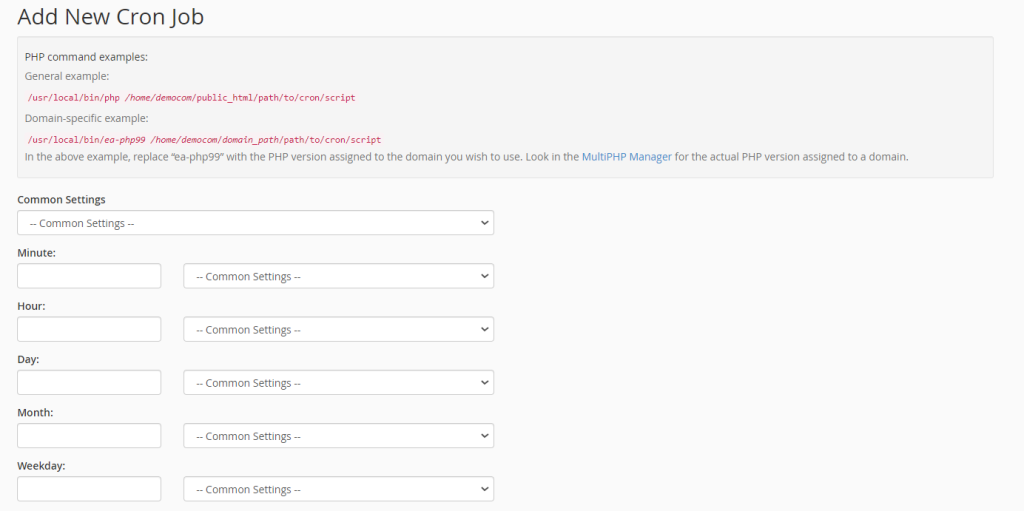Click the bold Common Settings label
The height and width of the screenshot is (511, 1024).
coord(61,200)
